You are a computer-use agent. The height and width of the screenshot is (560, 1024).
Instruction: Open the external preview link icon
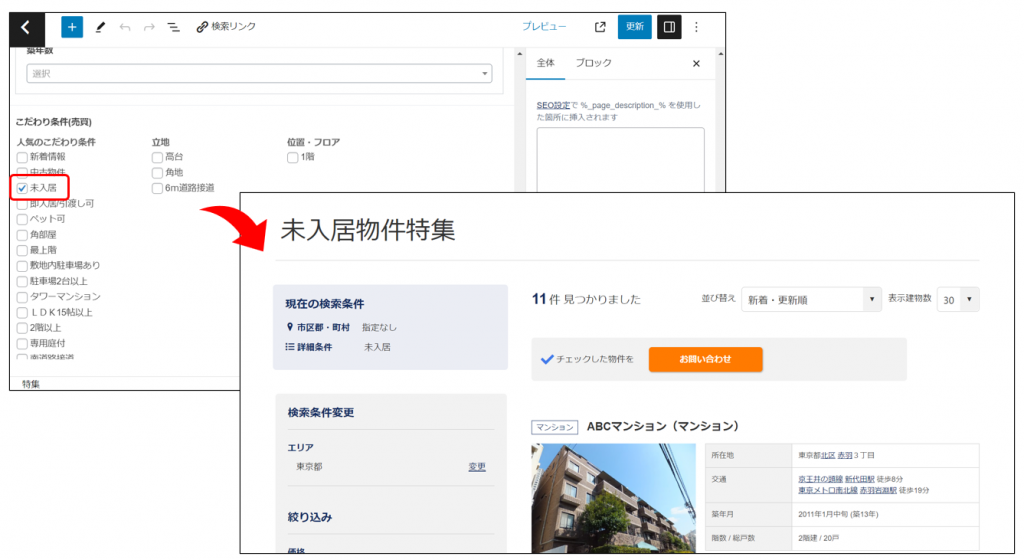point(600,28)
